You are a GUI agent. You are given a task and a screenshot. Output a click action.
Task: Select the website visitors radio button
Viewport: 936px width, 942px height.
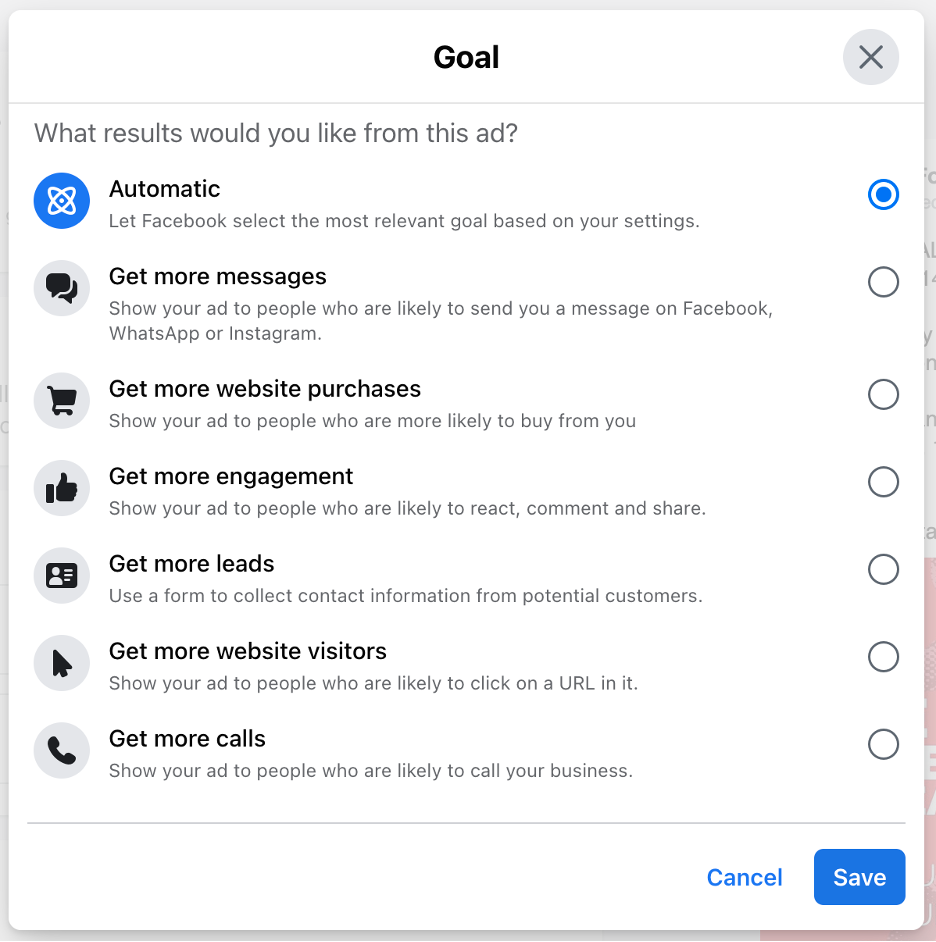point(883,657)
